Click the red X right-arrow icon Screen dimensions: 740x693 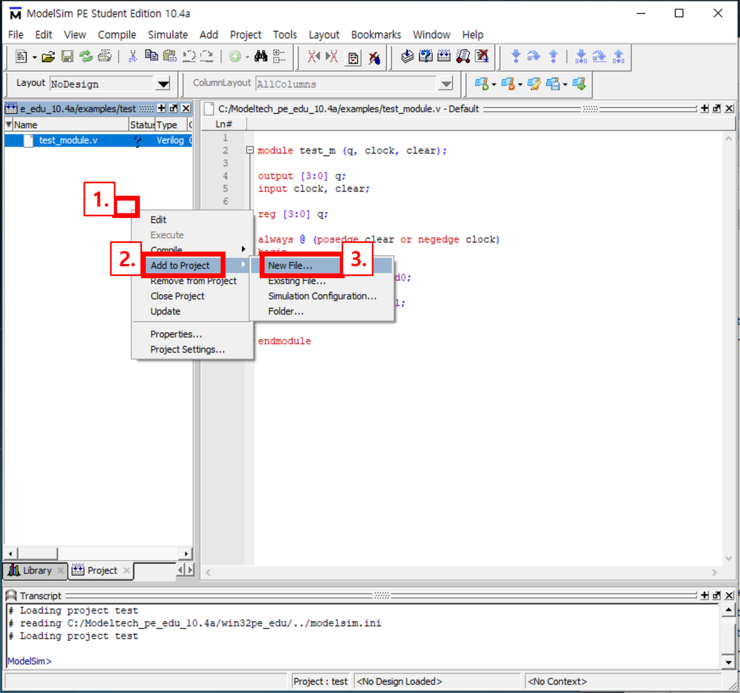(332, 57)
